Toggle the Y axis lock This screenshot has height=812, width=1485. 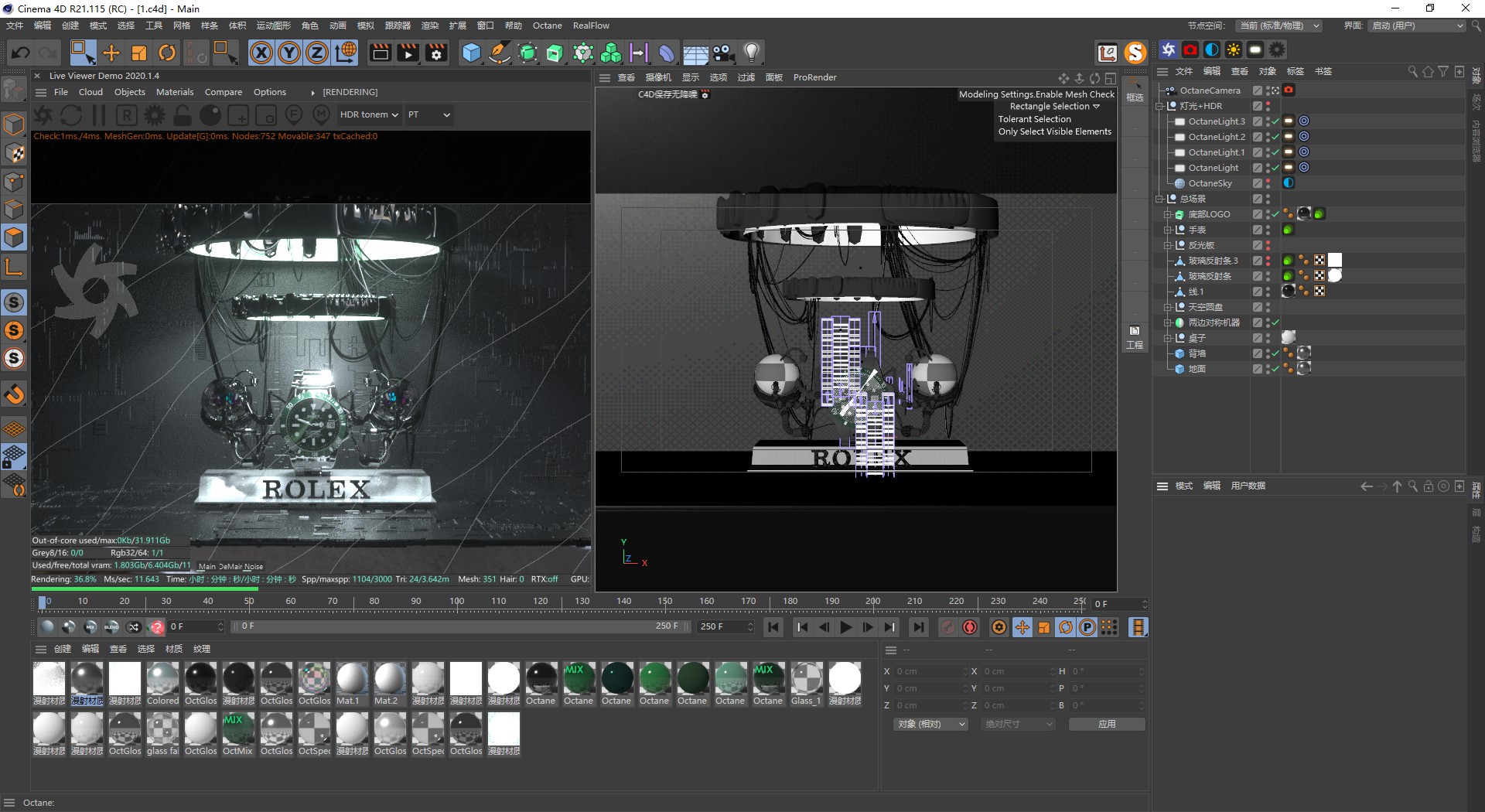(290, 53)
